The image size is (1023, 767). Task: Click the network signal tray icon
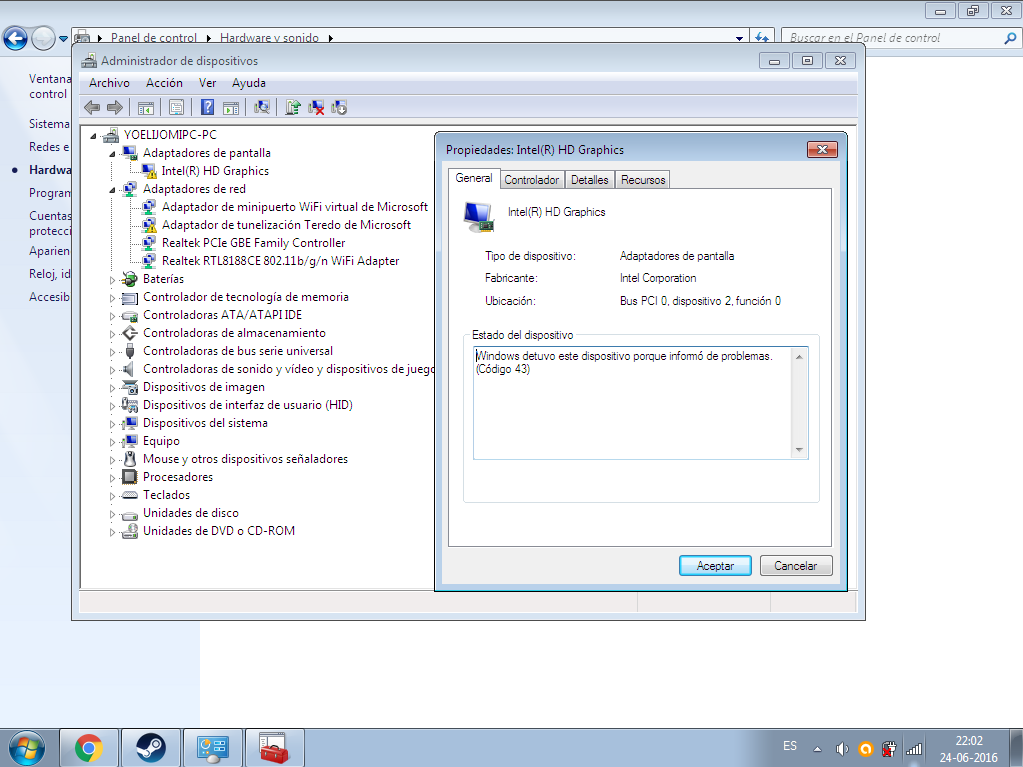(914, 749)
